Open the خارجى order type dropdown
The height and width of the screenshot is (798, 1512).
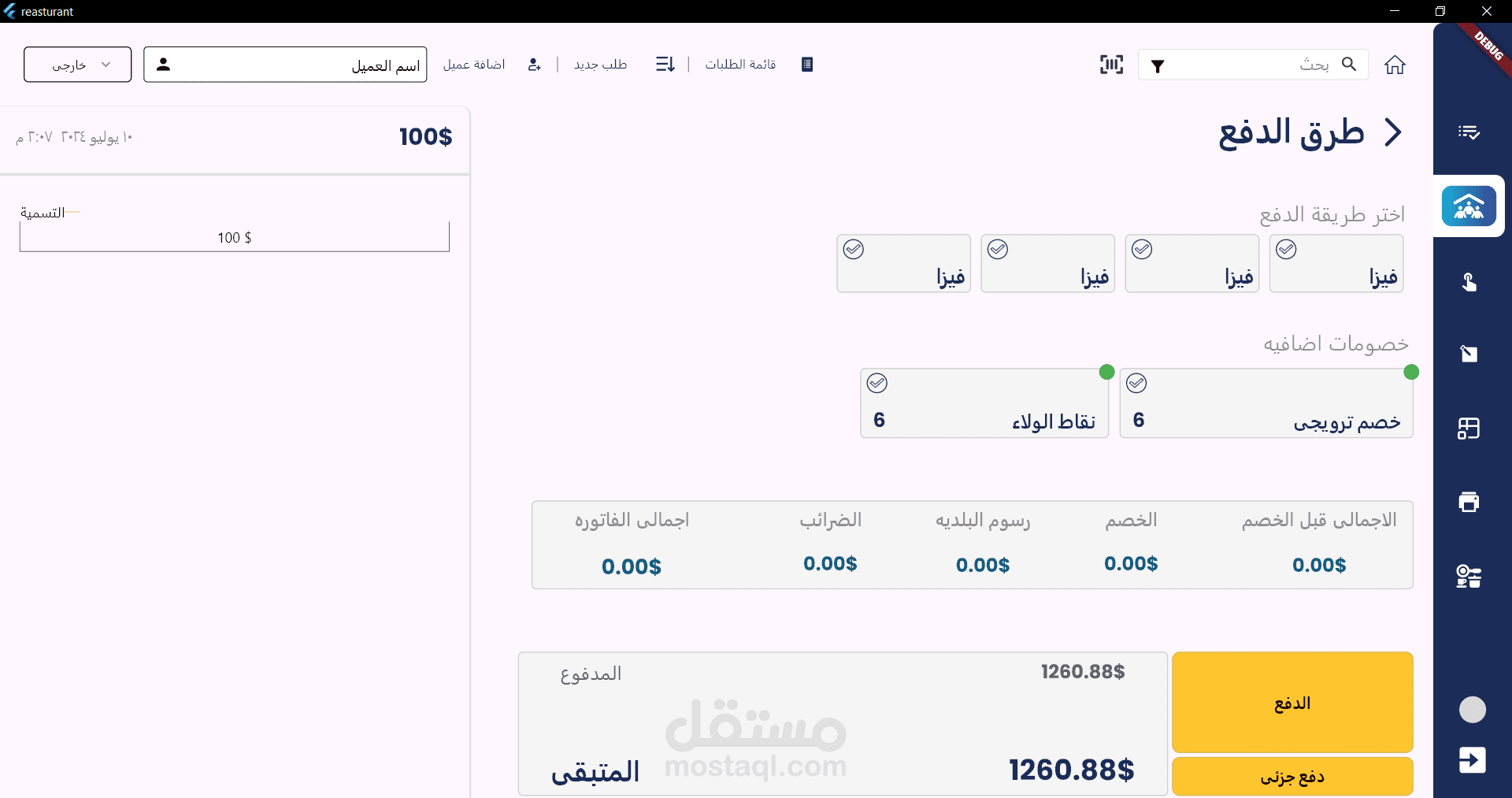pos(78,65)
